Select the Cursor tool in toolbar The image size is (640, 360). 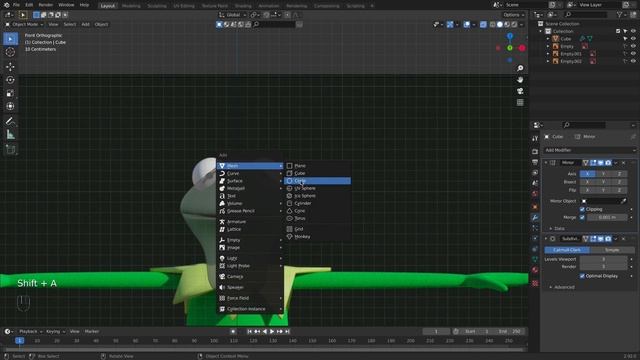click(10, 52)
